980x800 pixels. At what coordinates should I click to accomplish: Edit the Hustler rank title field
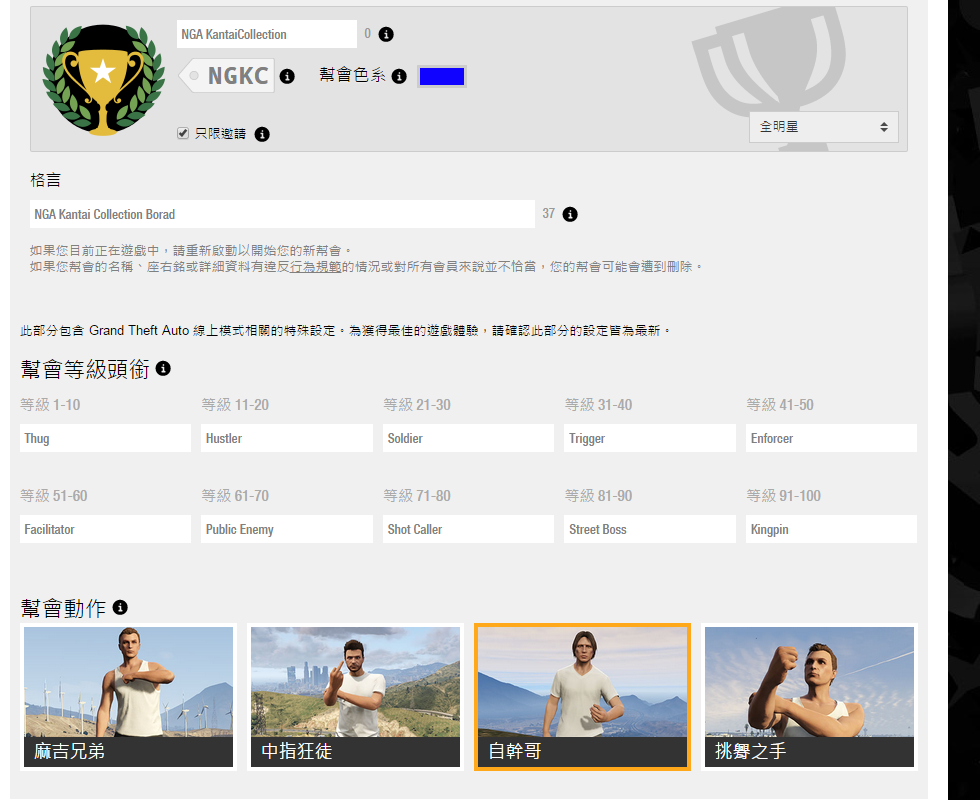287,438
